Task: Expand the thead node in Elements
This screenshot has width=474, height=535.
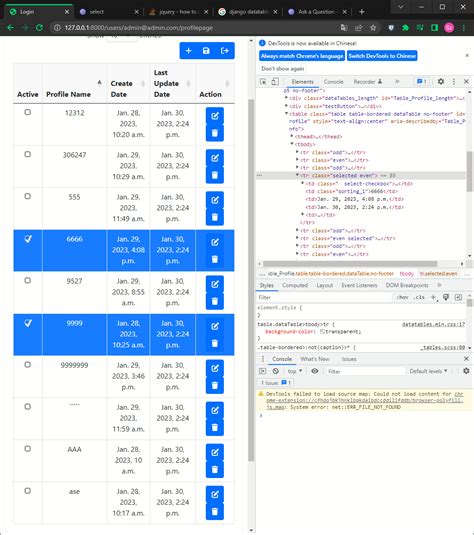Action: (x=292, y=136)
